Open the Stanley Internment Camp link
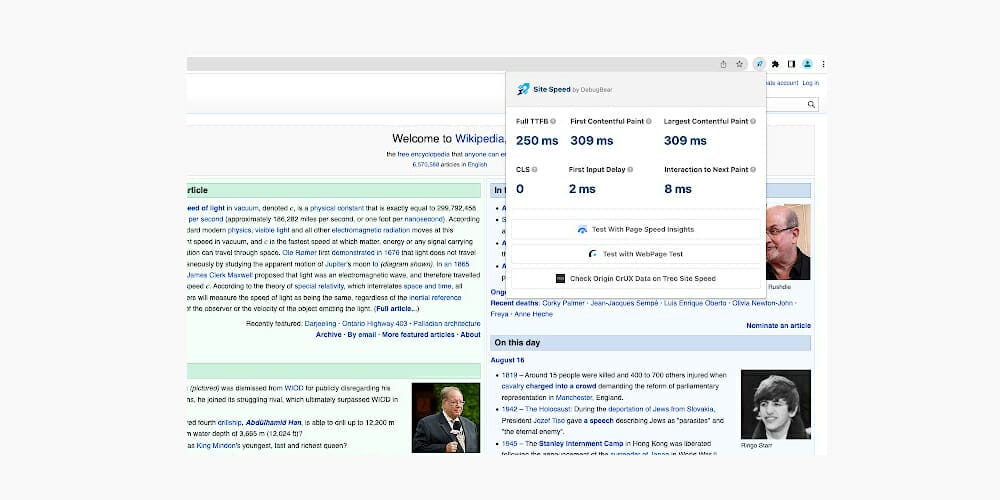The height and width of the screenshot is (500, 1000). [x=580, y=444]
